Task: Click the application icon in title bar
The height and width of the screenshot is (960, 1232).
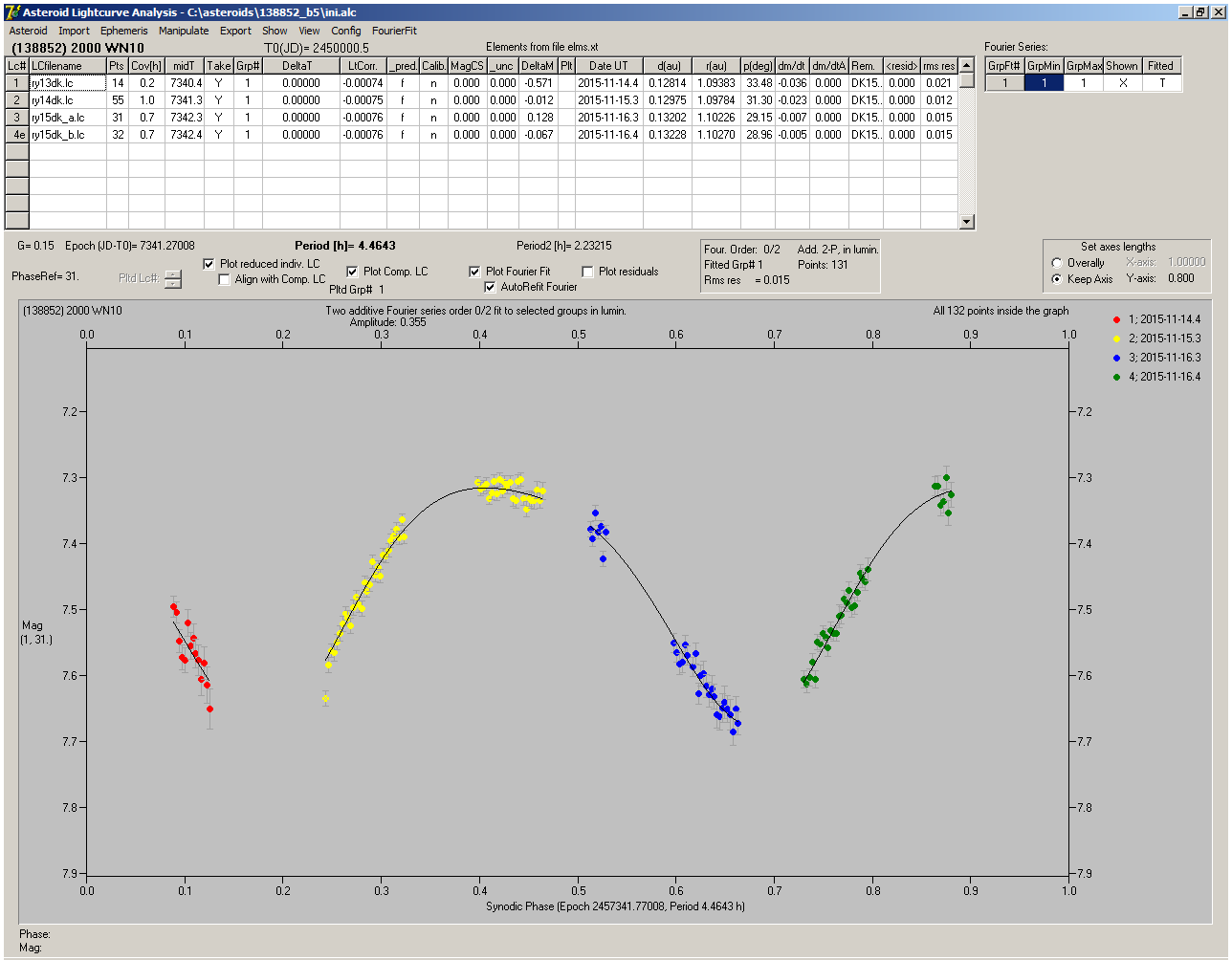Action: pos(12,11)
